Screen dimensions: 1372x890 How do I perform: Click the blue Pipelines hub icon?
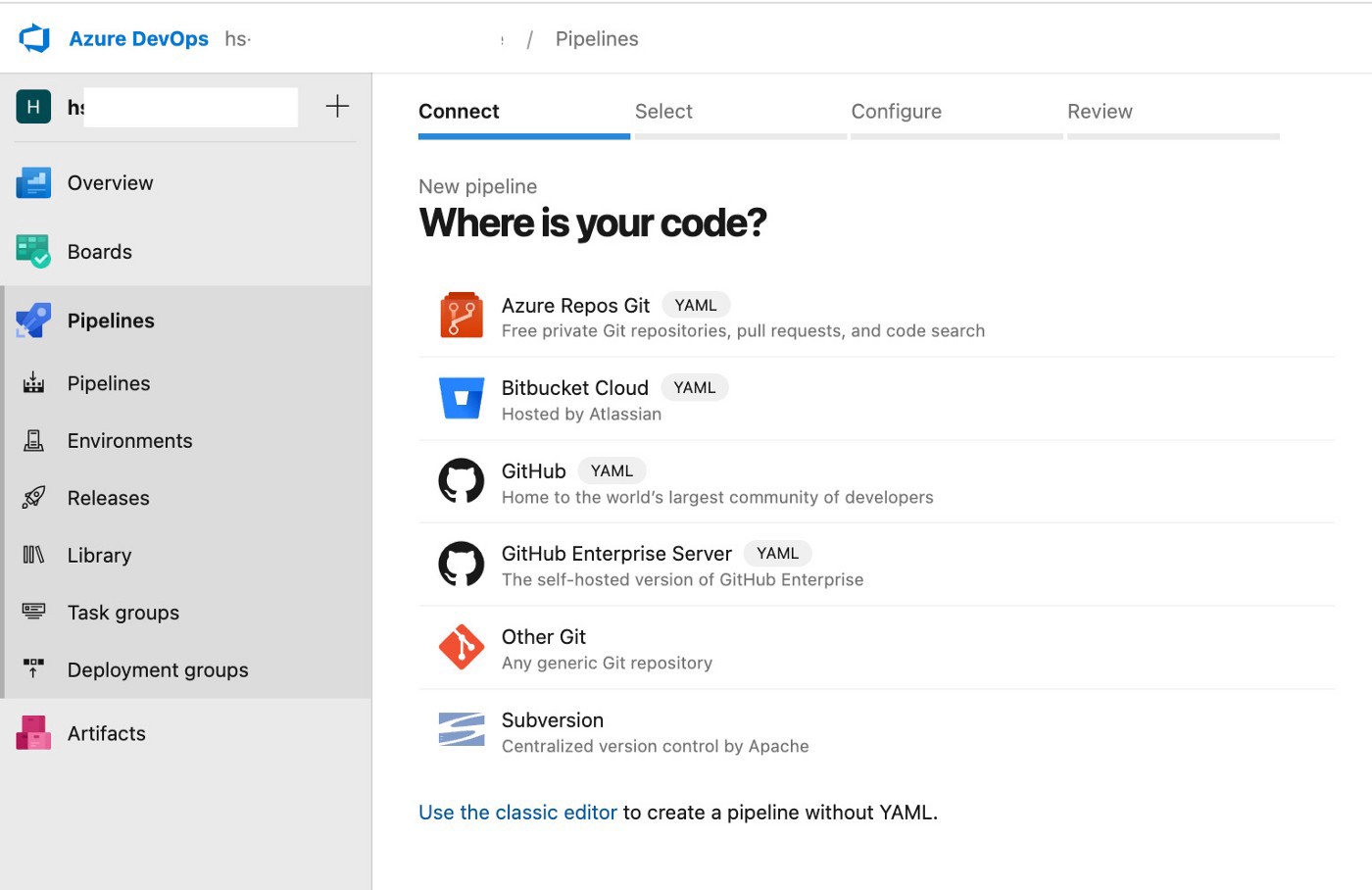click(x=33, y=321)
